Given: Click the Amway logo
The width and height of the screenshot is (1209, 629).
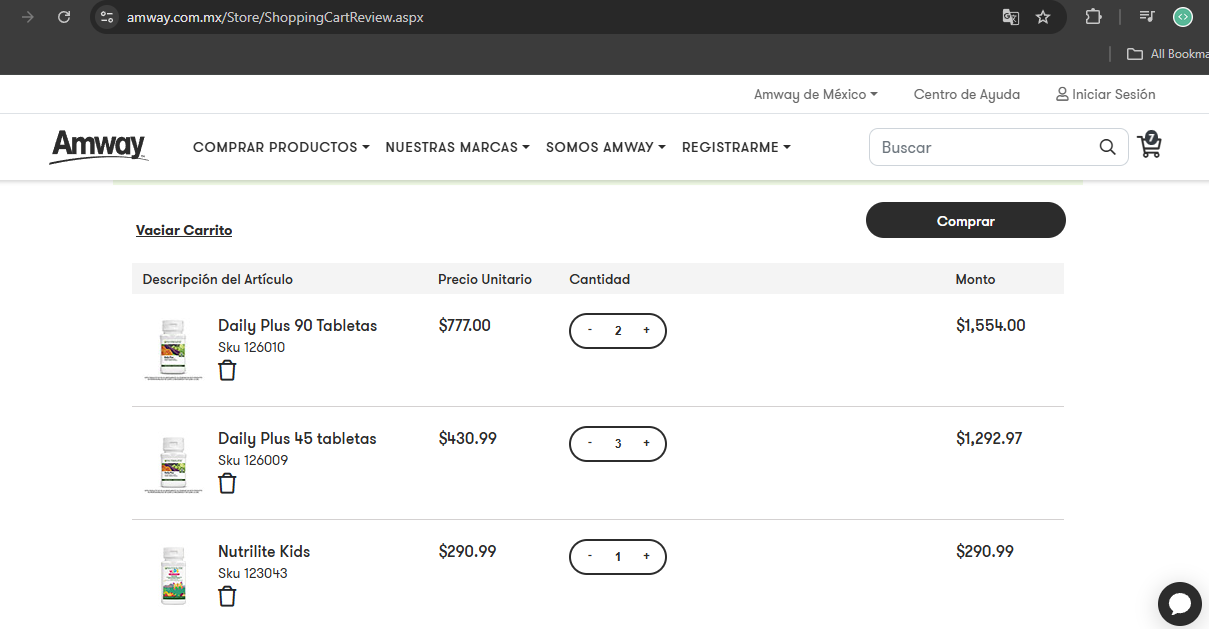Looking at the screenshot, I should pyautogui.click(x=99, y=147).
